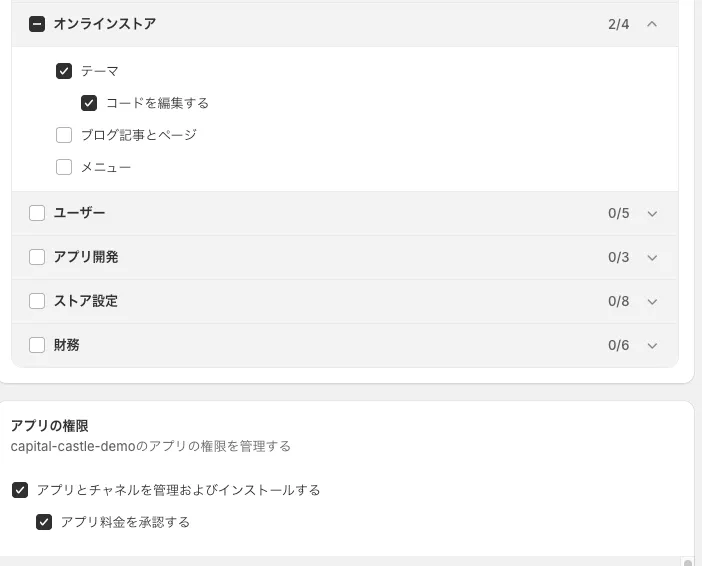Viewport: 702px width, 566px height.
Task: Open the ストア設定 section chevron
Action: pyautogui.click(x=652, y=301)
